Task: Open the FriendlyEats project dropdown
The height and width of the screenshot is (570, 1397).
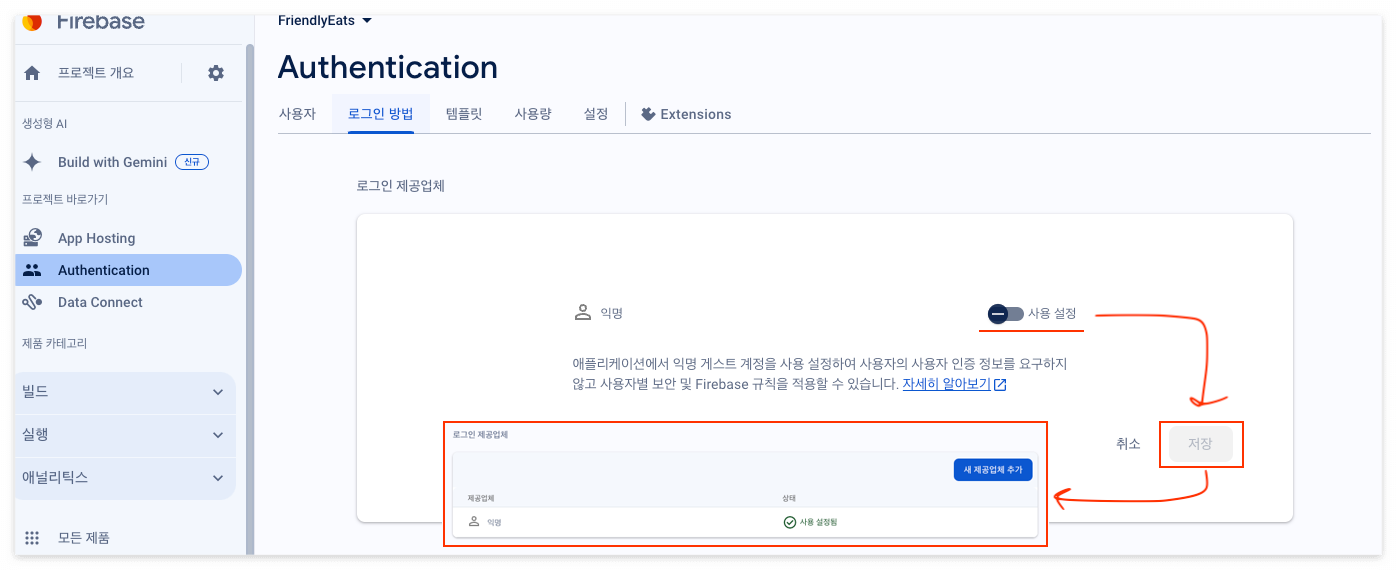Action: tap(325, 20)
